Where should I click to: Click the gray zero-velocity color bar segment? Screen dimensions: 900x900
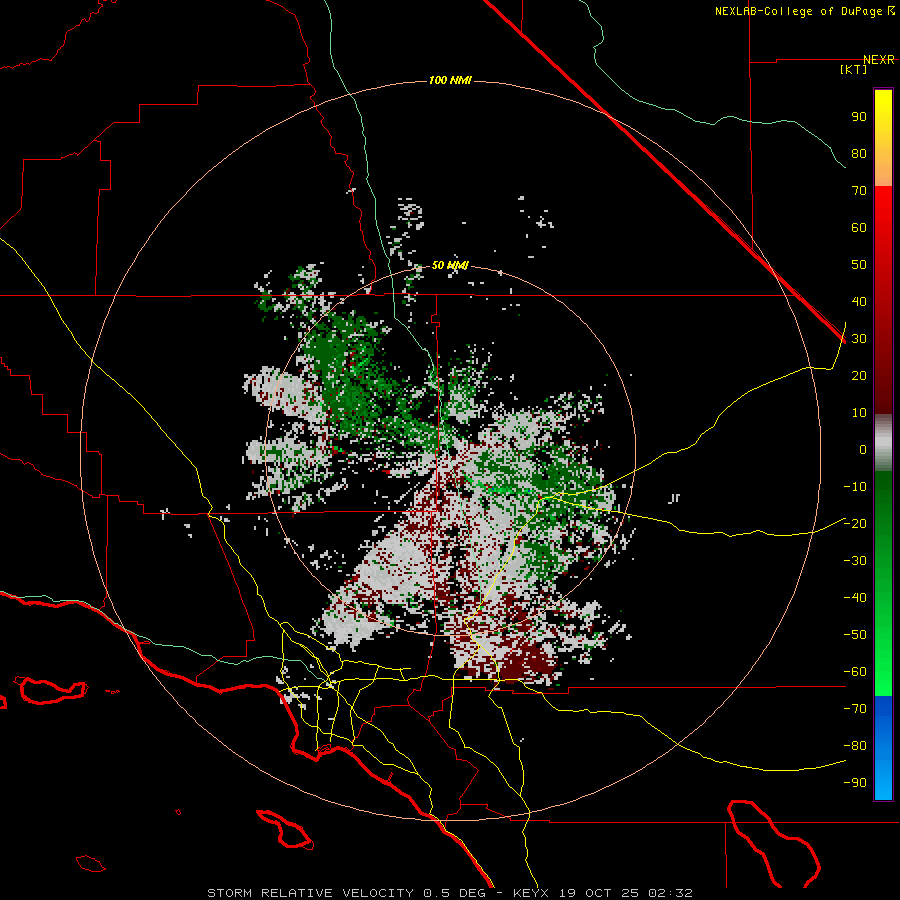pyautogui.click(x=883, y=442)
